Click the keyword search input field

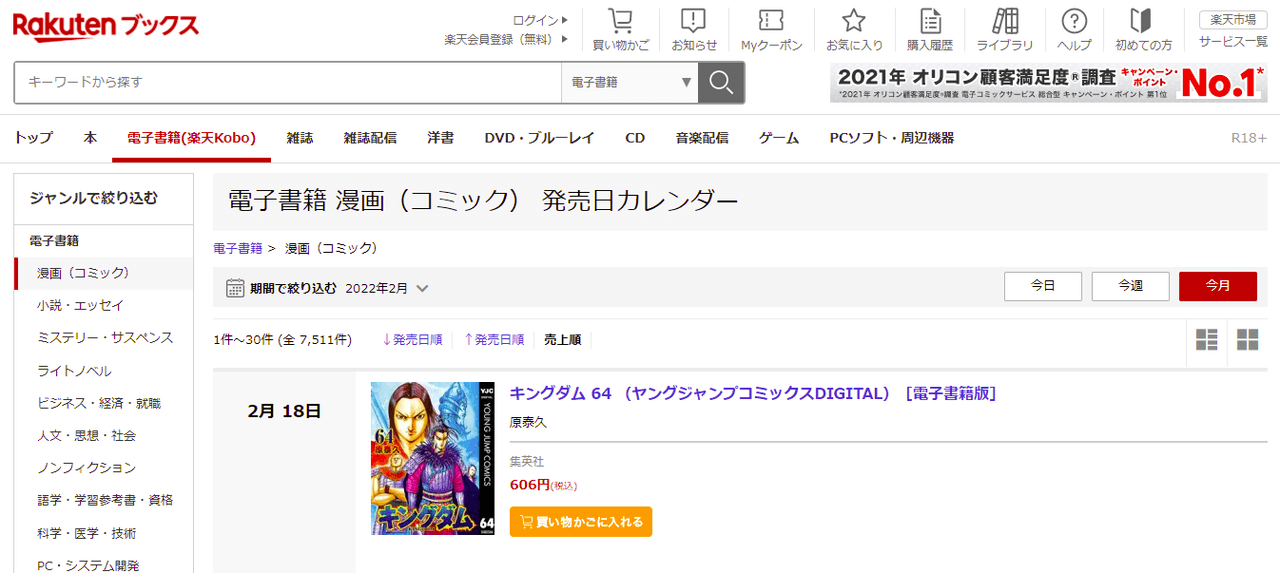pyautogui.click(x=287, y=82)
